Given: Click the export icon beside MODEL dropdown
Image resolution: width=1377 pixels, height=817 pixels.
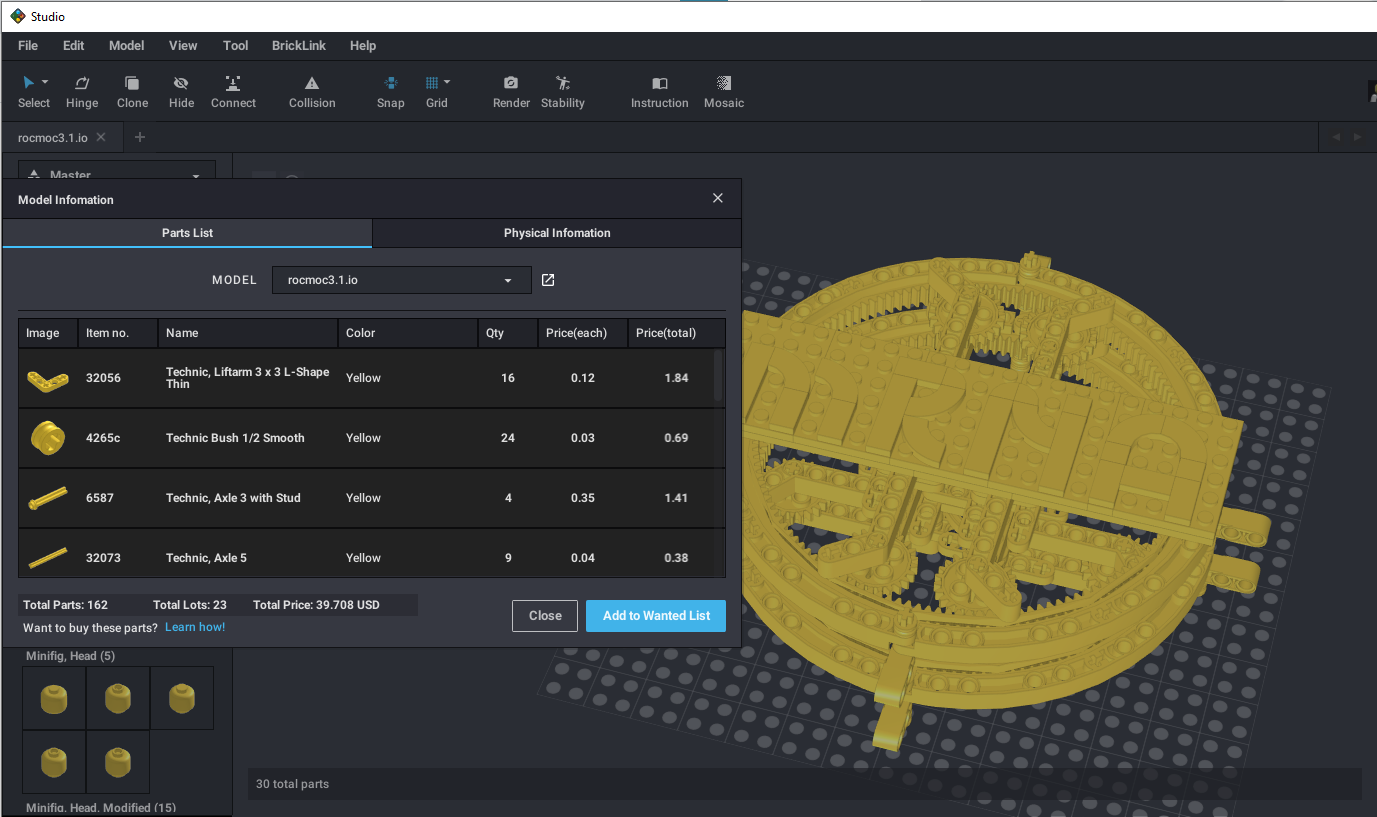Looking at the screenshot, I should click(x=548, y=280).
